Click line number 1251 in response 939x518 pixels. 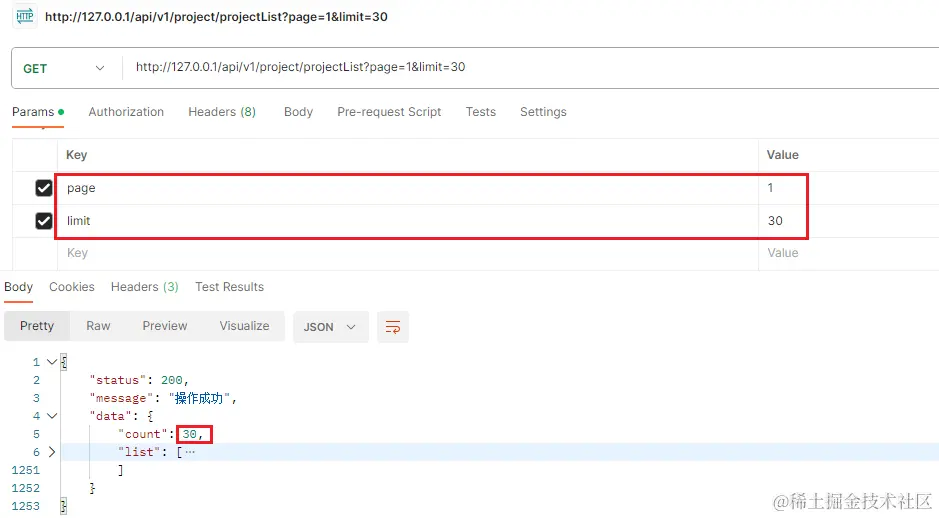(26, 470)
